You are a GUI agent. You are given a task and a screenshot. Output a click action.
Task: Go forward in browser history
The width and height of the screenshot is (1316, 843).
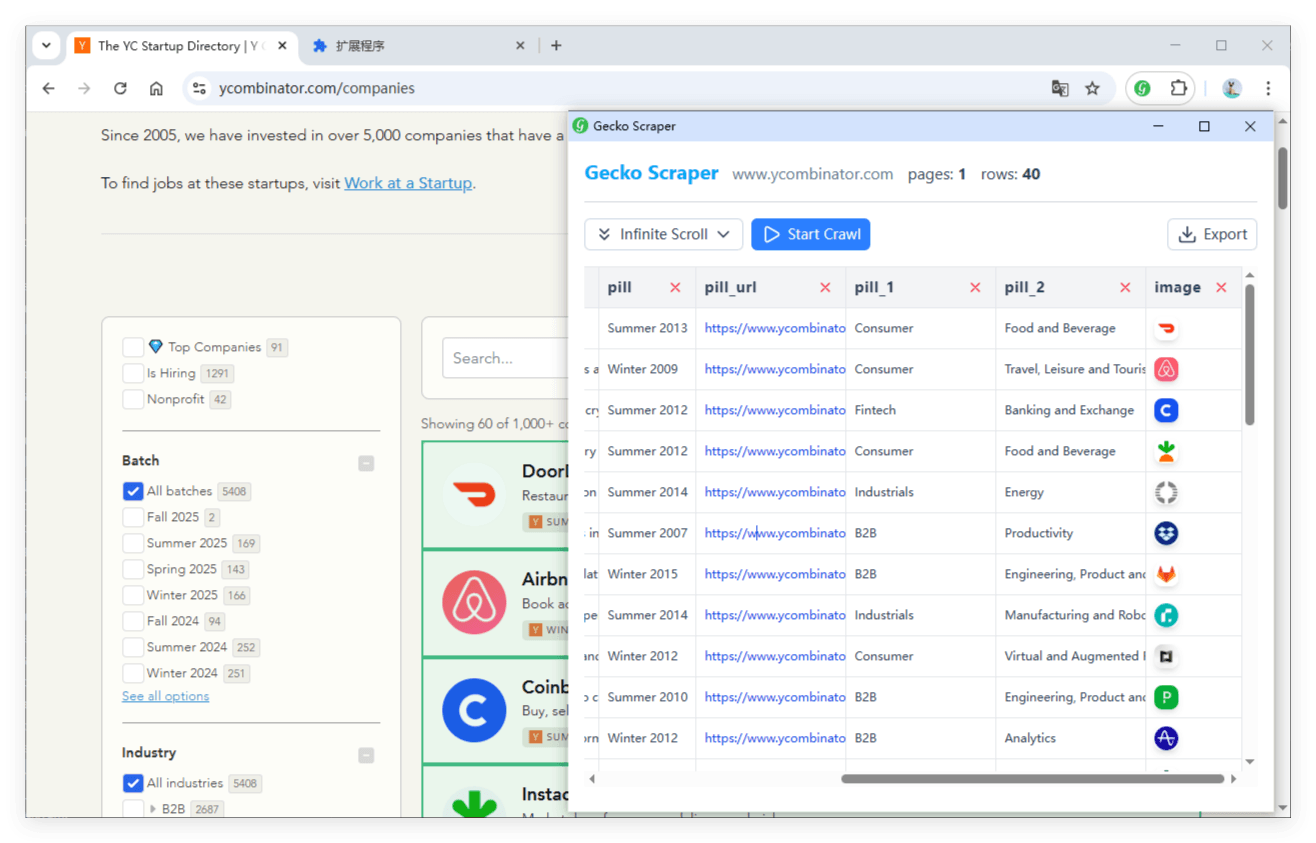(84, 88)
